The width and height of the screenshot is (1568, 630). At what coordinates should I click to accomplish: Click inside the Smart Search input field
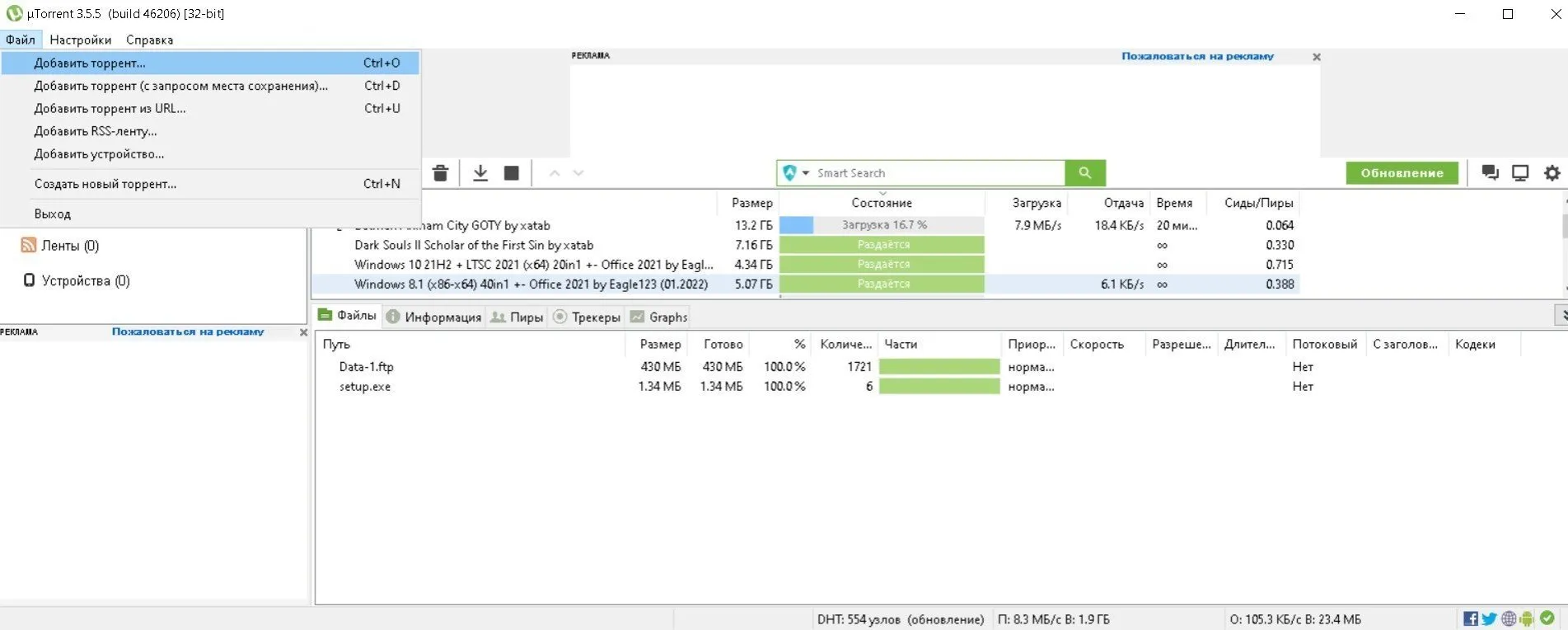(938, 173)
